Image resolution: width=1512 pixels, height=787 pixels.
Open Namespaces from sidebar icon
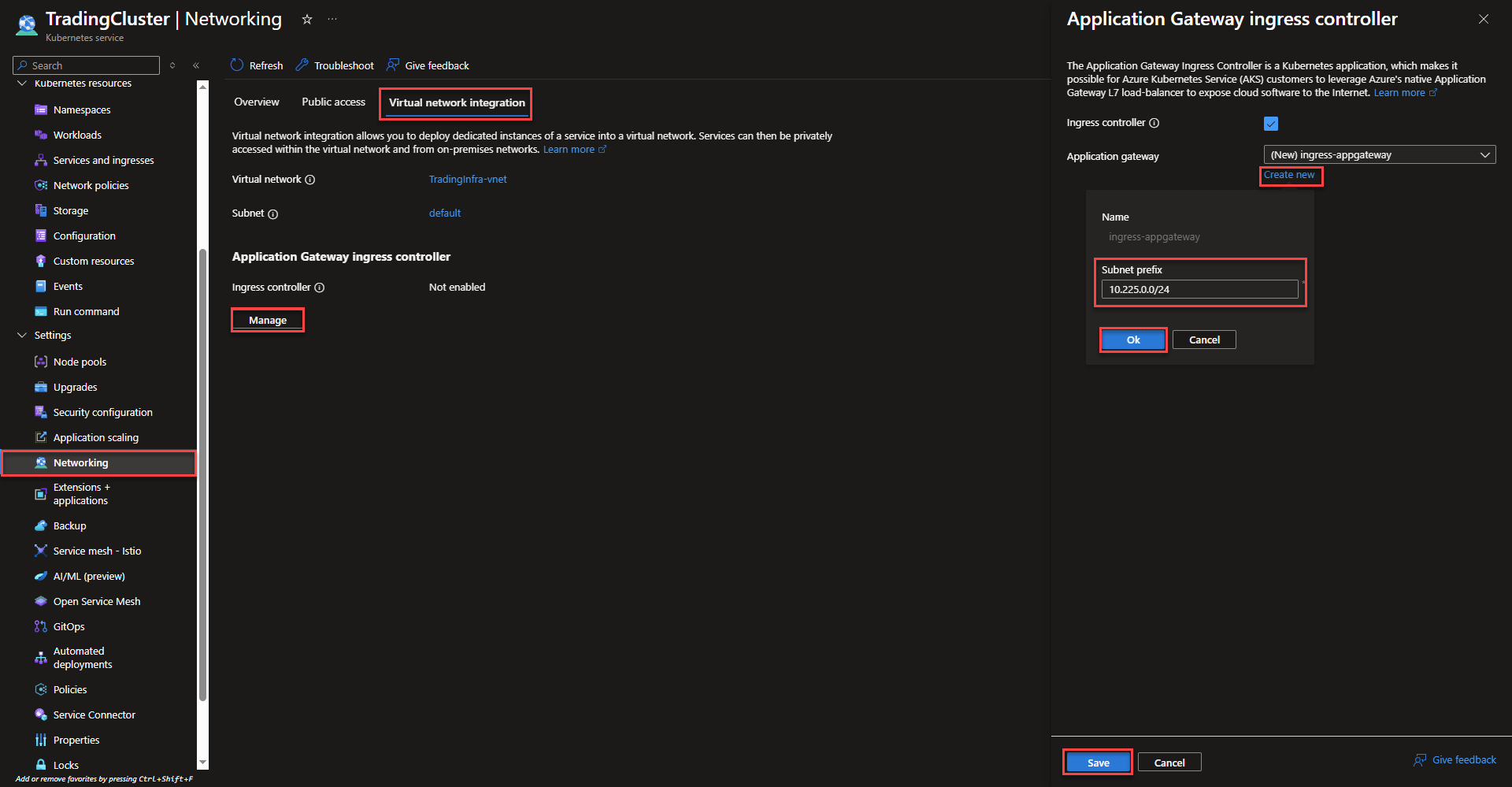(x=41, y=110)
